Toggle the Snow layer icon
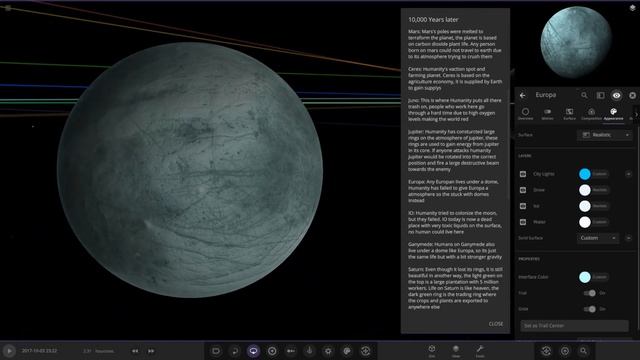This screenshot has width=640, height=360. click(523, 190)
